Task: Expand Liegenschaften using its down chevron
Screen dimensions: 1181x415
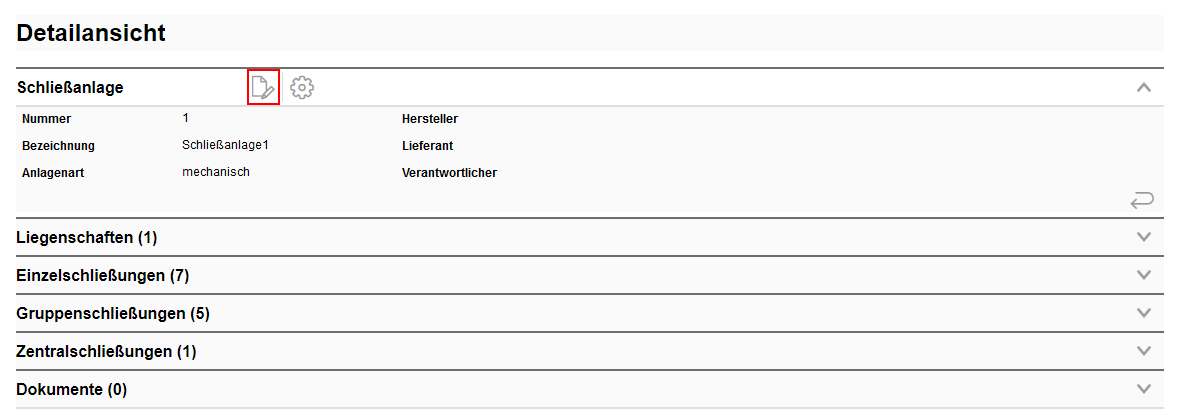Action: coord(1145,237)
